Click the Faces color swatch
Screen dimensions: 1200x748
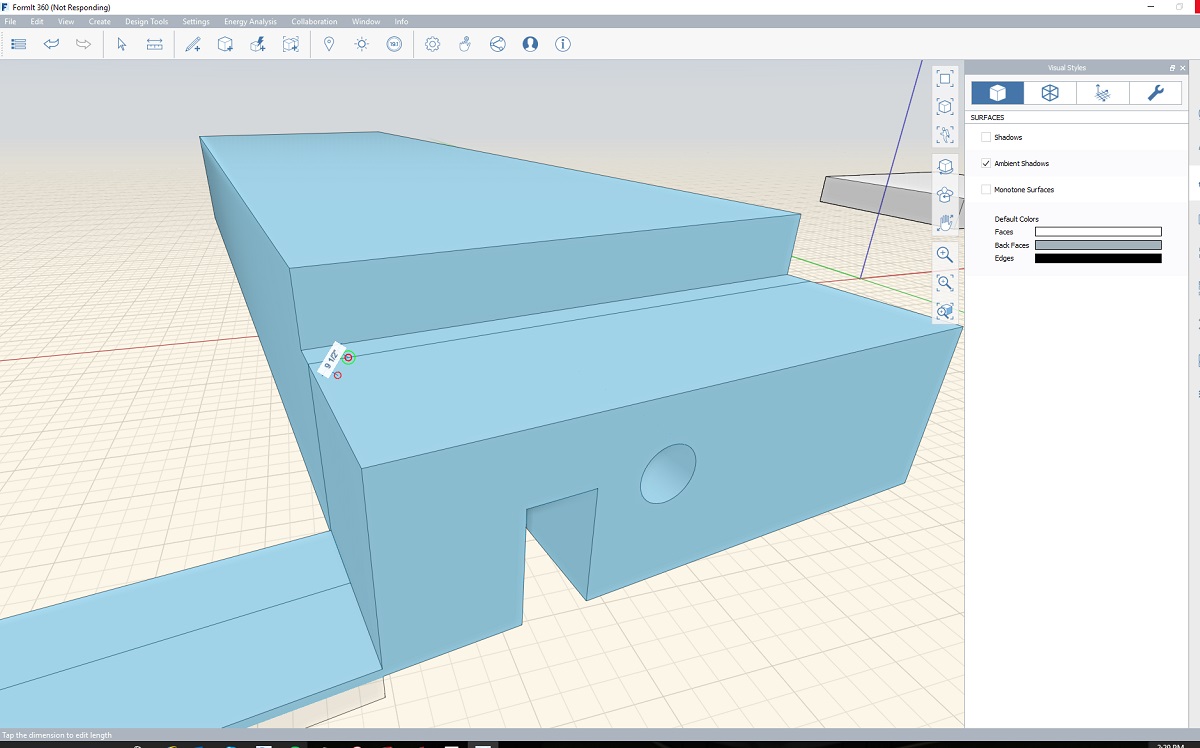[1097, 231]
